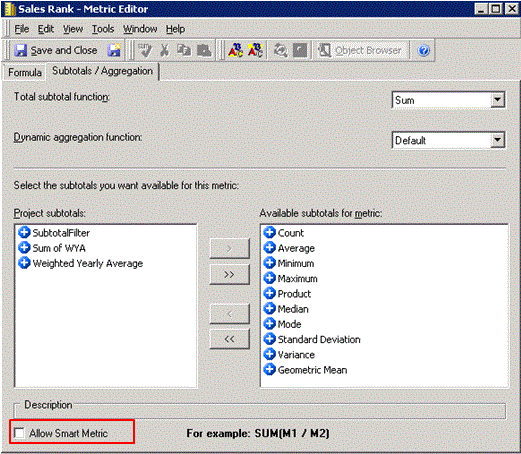Click the Paste icon in toolbar

pos(204,50)
